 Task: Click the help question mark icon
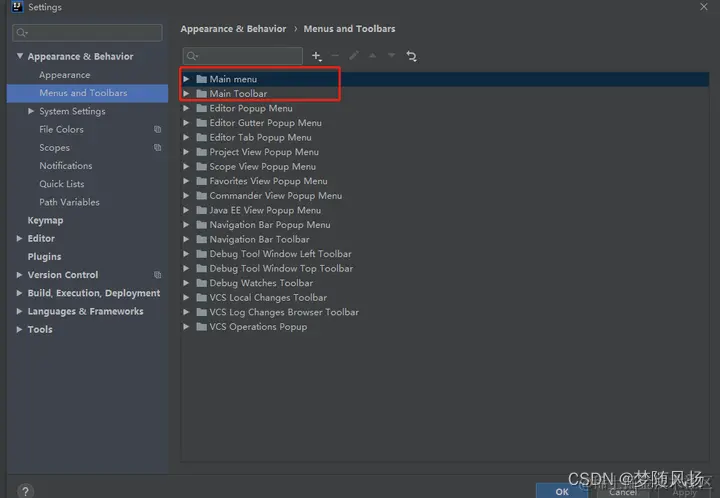(x=26, y=491)
